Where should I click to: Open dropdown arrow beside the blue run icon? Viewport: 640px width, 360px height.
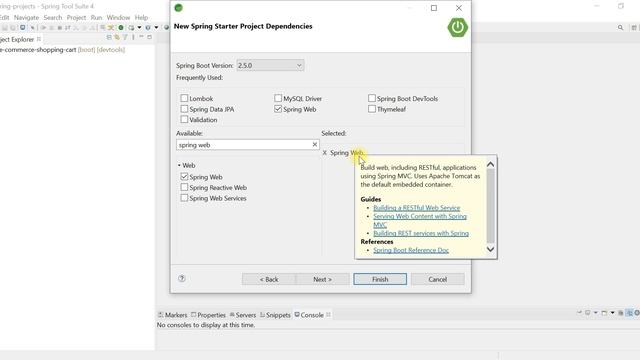click(x=156, y=28)
